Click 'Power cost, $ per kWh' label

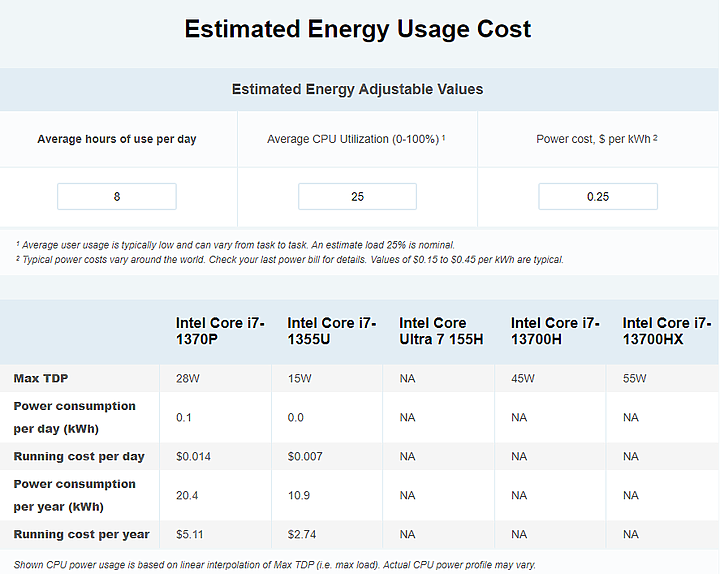[x=596, y=139]
